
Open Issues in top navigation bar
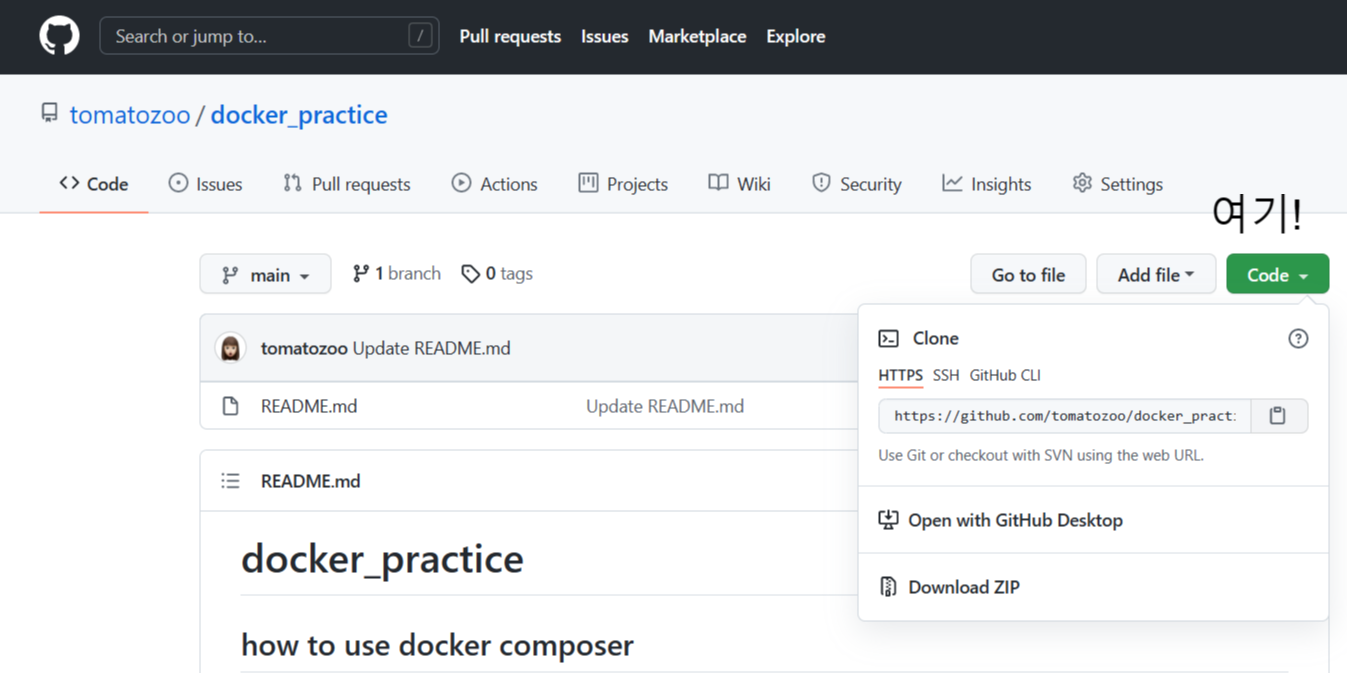605,36
